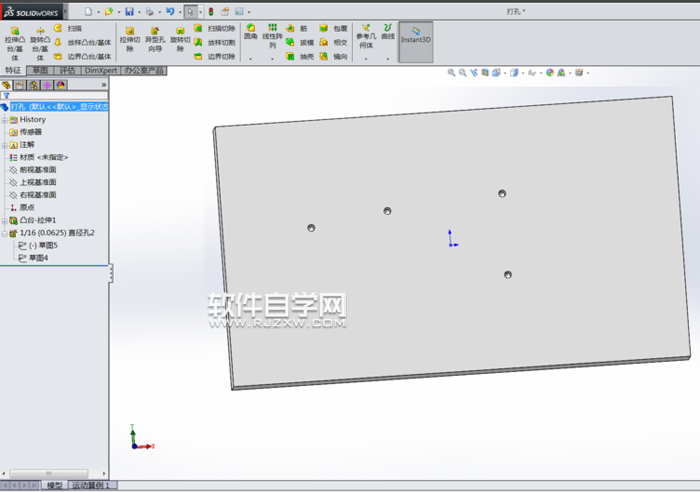Select the 扫描 sweep tool
The width and height of the screenshot is (700, 492).
coord(68,28)
